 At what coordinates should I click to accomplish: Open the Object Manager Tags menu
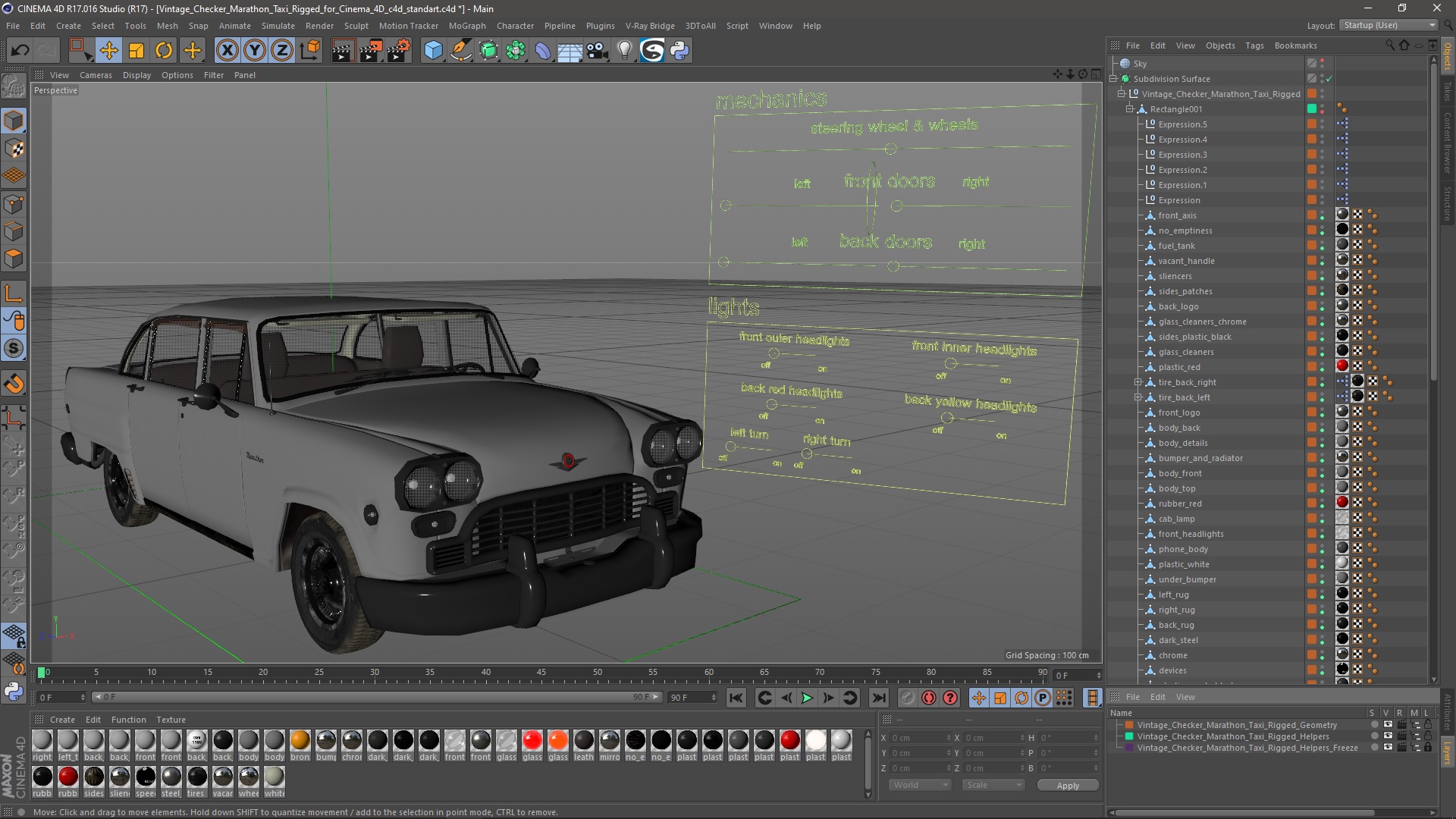coord(1254,45)
